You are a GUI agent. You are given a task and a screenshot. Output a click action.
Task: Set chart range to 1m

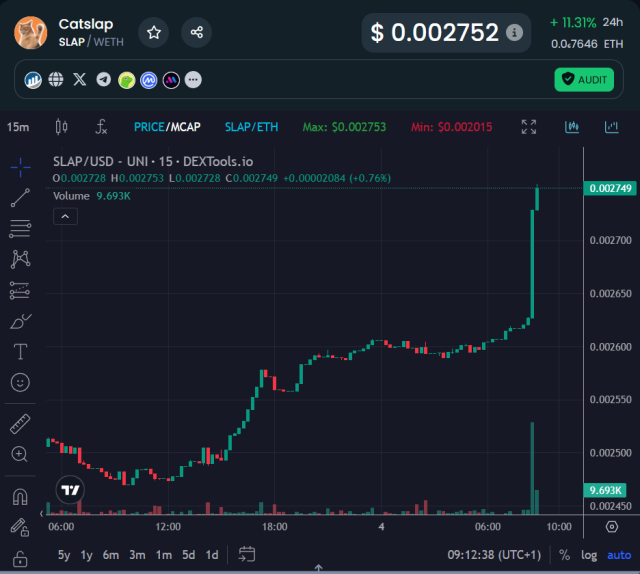(x=164, y=555)
